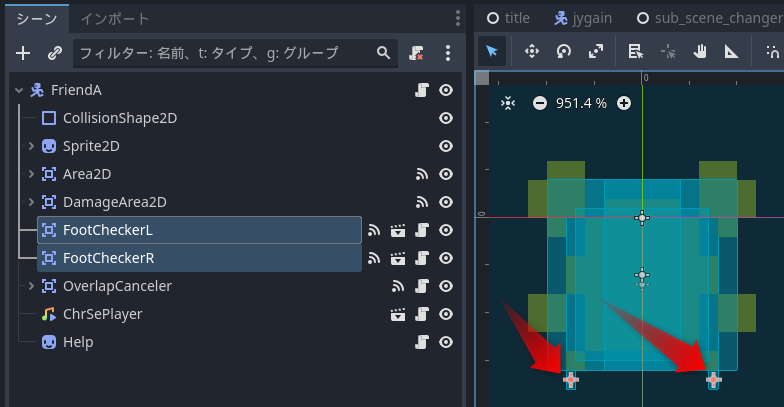This screenshot has width=784, height=407.
Task: Select the CollisionShape2D node
Action: [x=120, y=118]
